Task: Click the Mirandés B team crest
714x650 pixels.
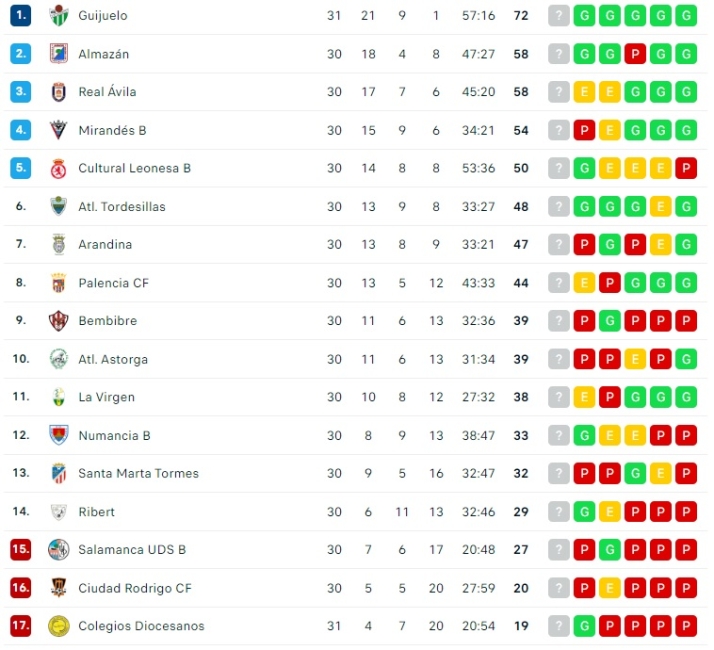Action: [x=58, y=130]
